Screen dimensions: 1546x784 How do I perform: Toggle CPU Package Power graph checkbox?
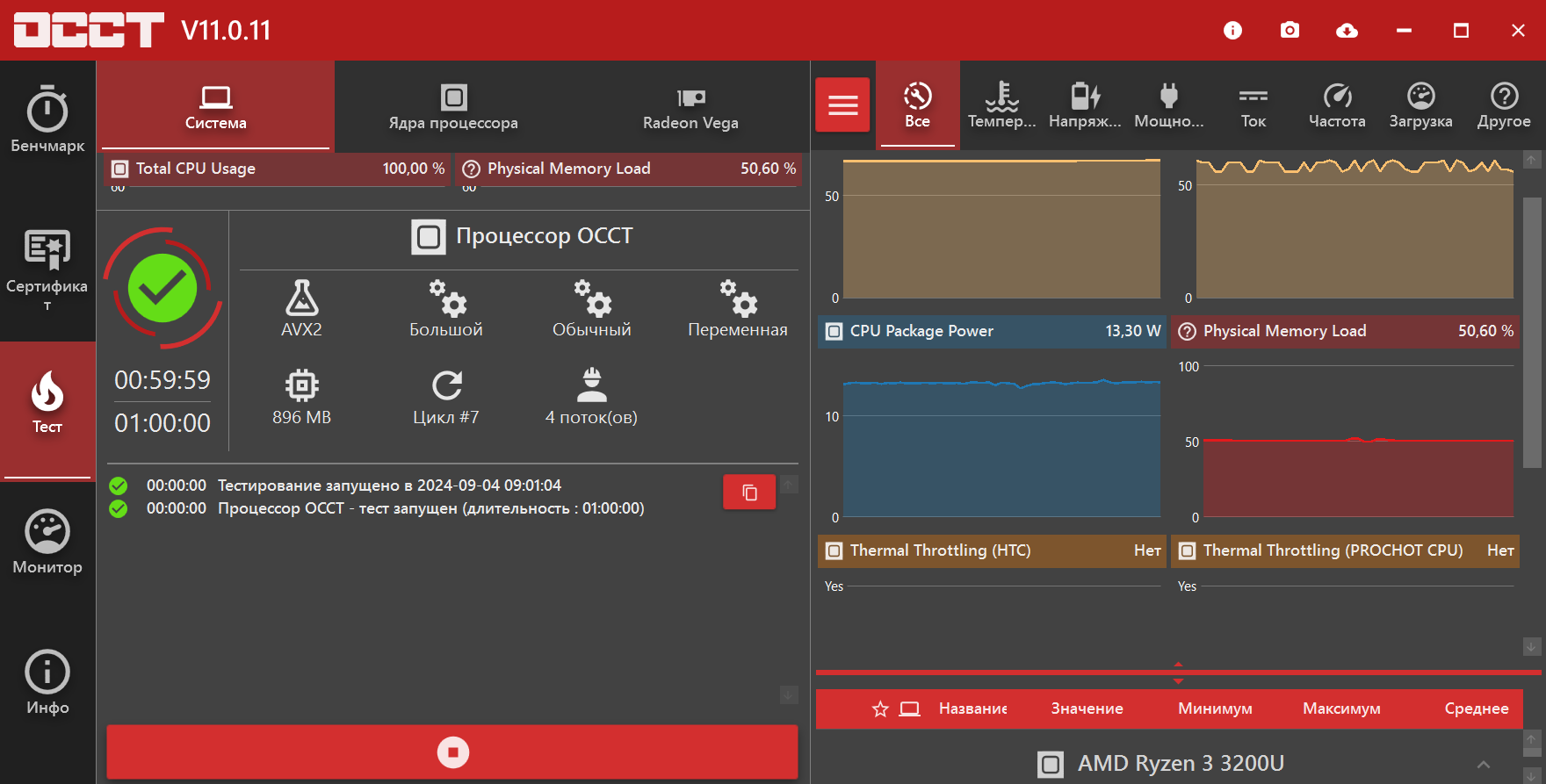click(x=834, y=331)
